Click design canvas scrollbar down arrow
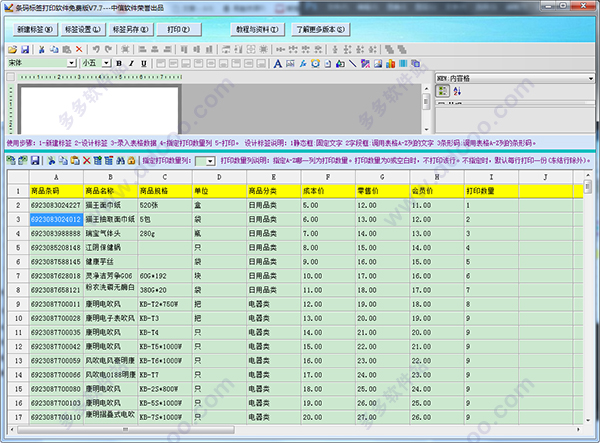The image size is (600, 443). click(x=426, y=130)
